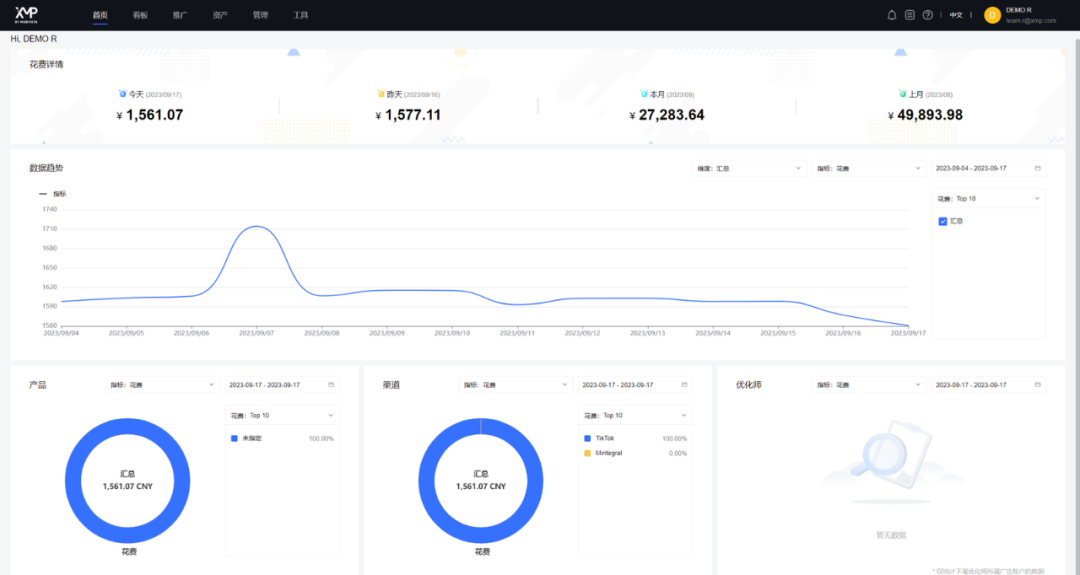1080x575 pixels.
Task: Open 指标: 花费 dropdown in 优化师 card
Action: coord(869,385)
